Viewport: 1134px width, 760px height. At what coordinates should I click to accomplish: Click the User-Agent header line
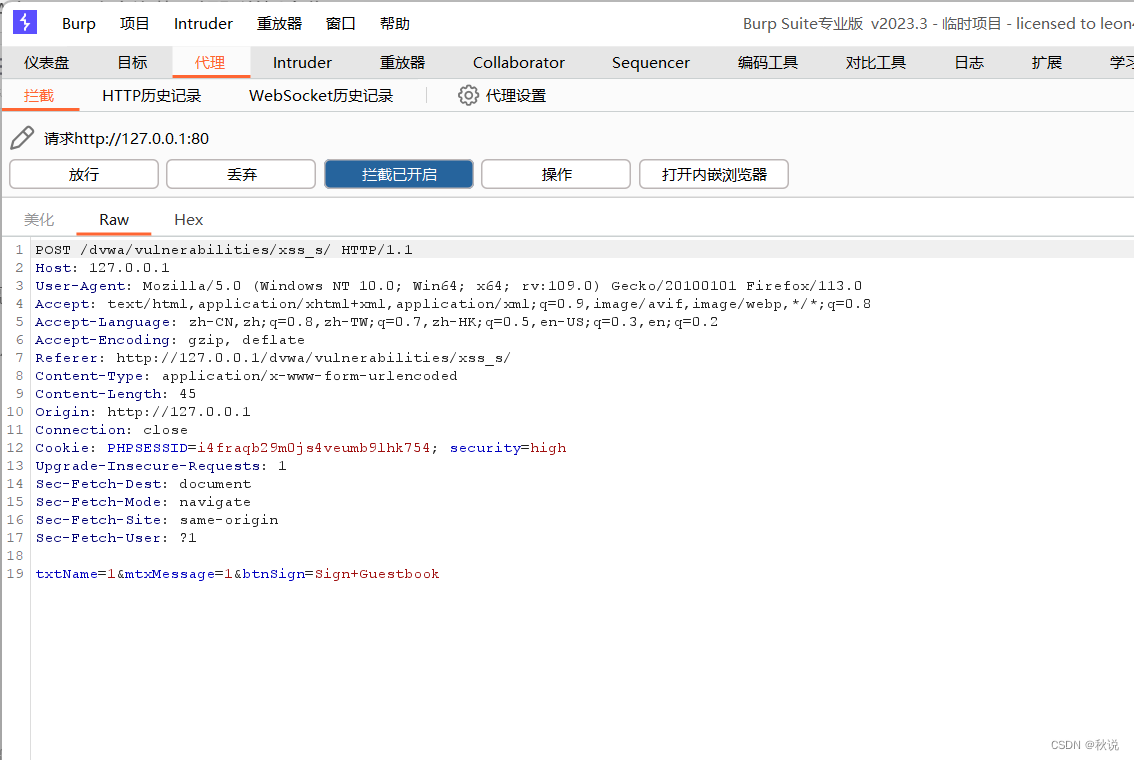point(448,286)
